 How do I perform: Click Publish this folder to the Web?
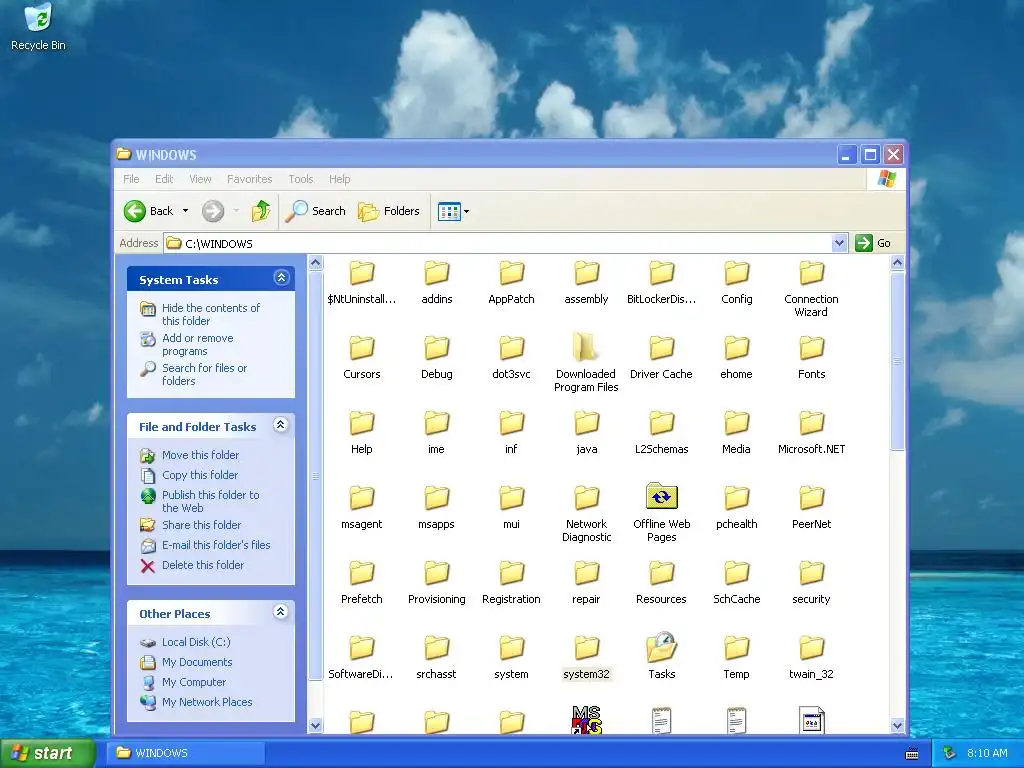(x=210, y=502)
